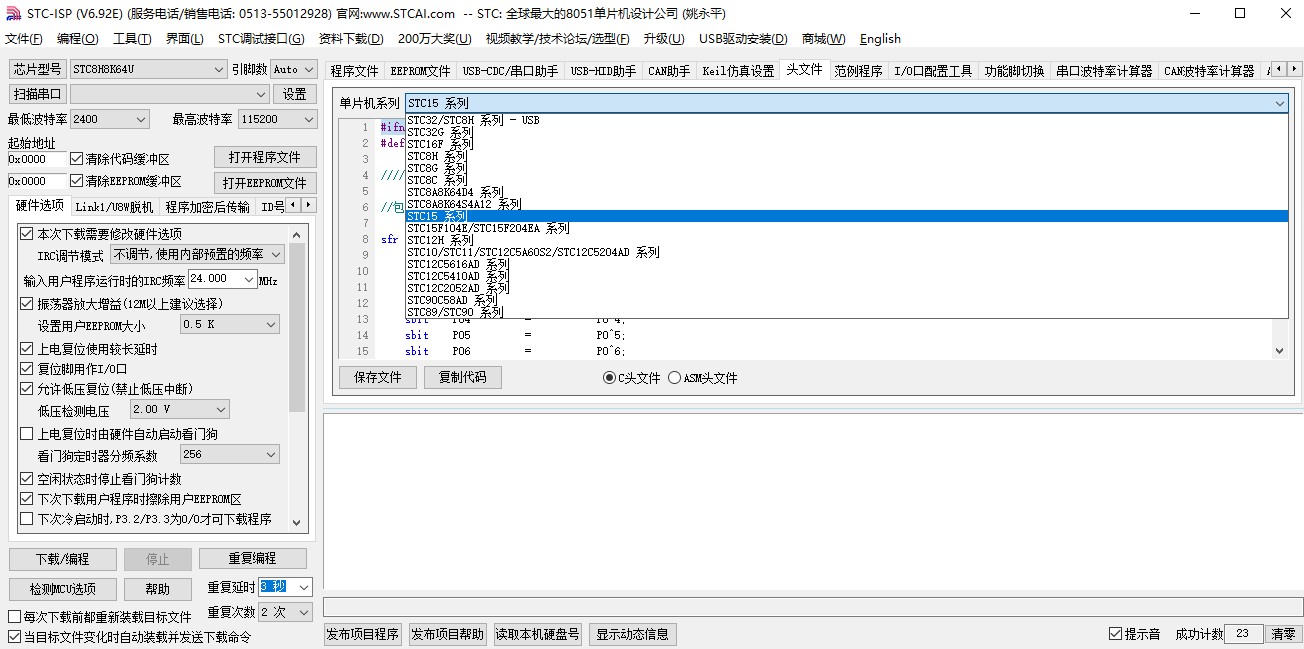Open 文件(F) menu
This screenshot has width=1304, height=649.
(24, 39)
